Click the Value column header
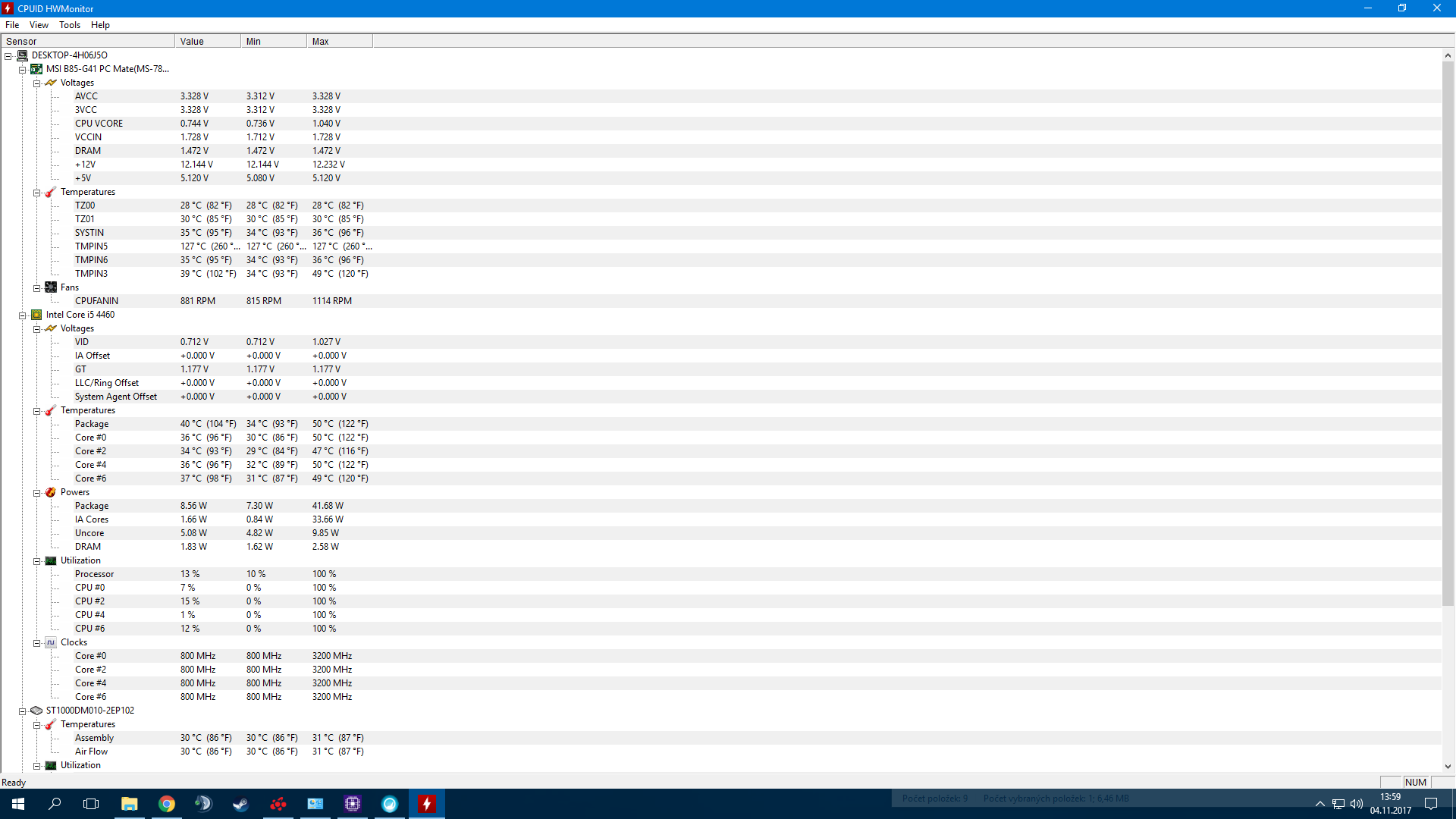 point(207,41)
